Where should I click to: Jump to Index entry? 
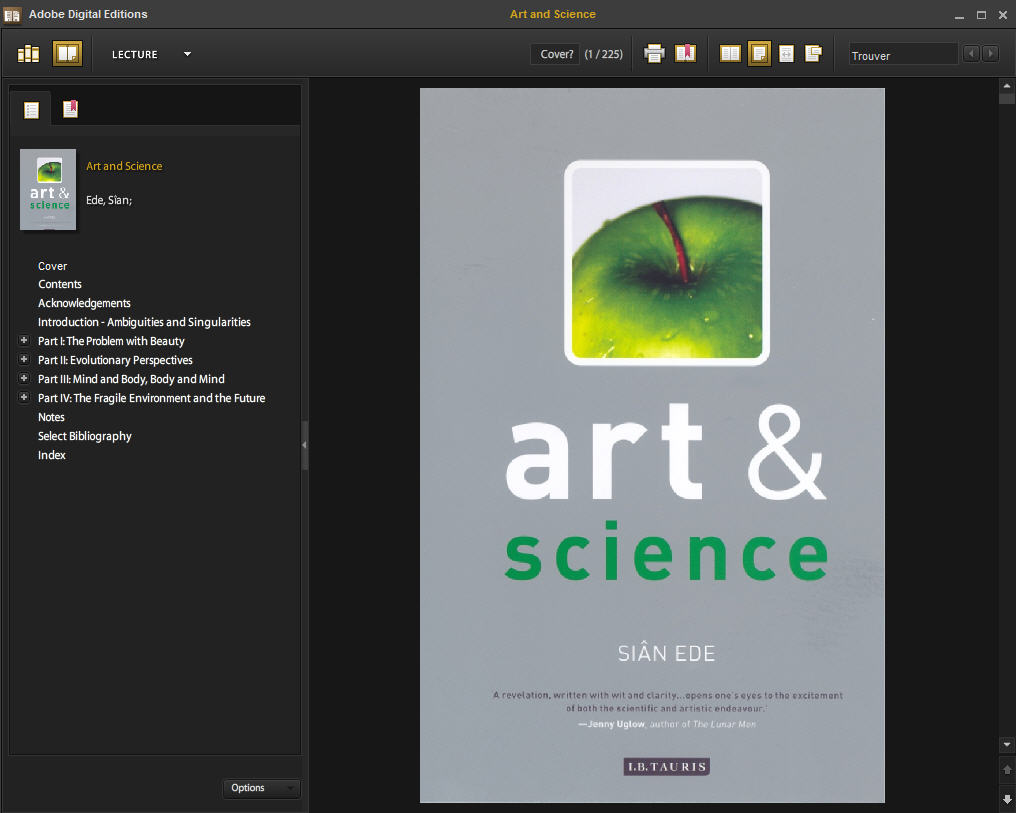point(52,455)
